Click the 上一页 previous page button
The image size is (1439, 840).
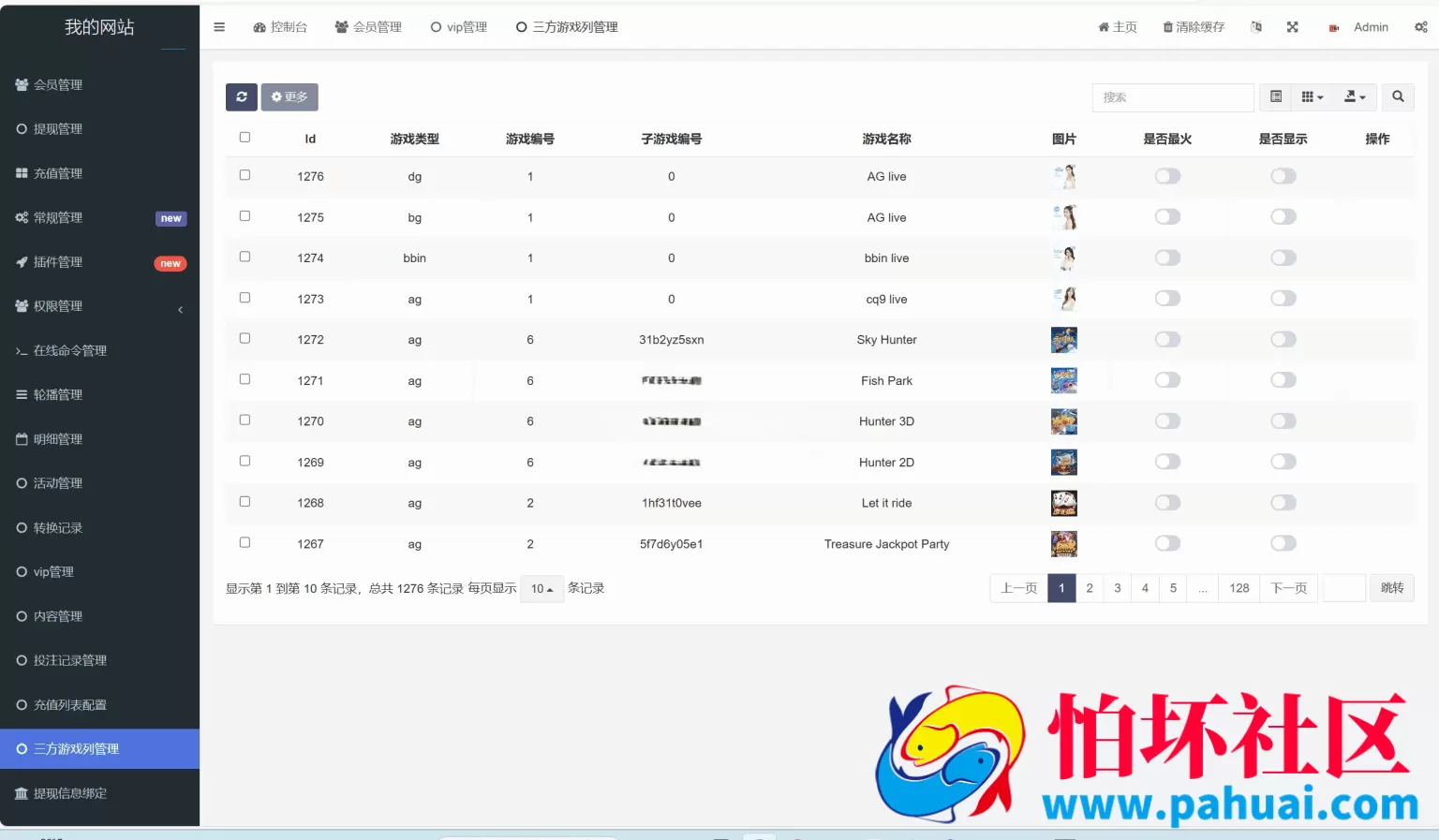pyautogui.click(x=1018, y=588)
